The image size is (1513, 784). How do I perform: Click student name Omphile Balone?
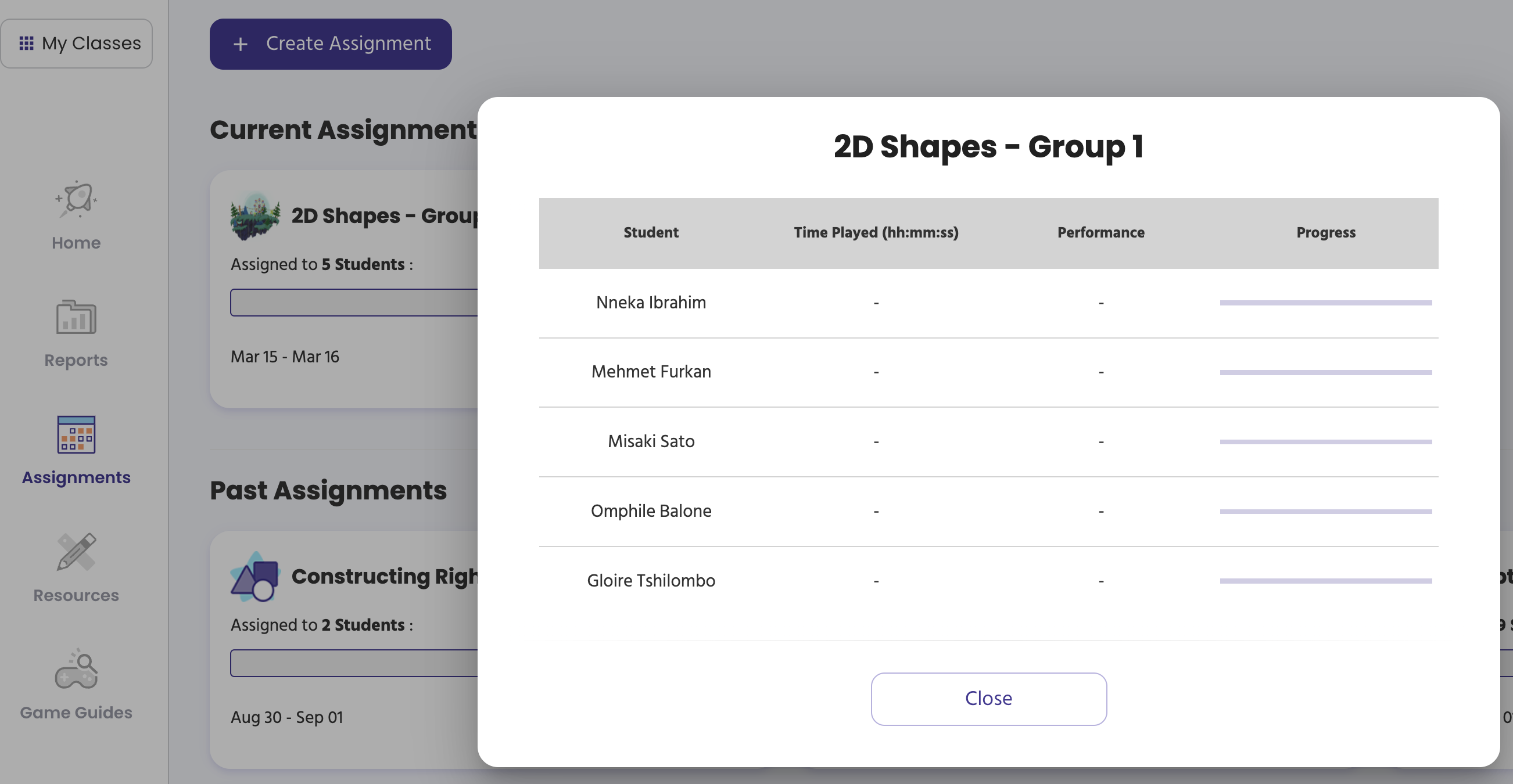(651, 511)
